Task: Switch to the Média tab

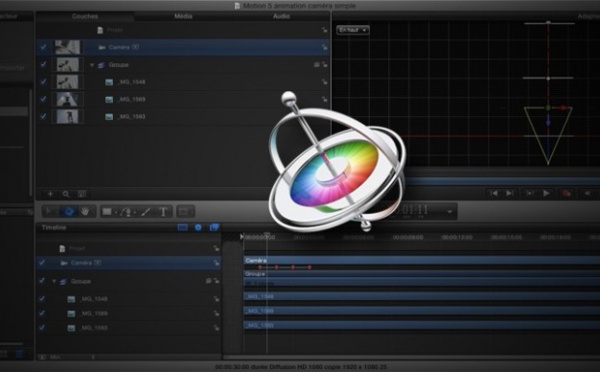Action: (x=183, y=16)
